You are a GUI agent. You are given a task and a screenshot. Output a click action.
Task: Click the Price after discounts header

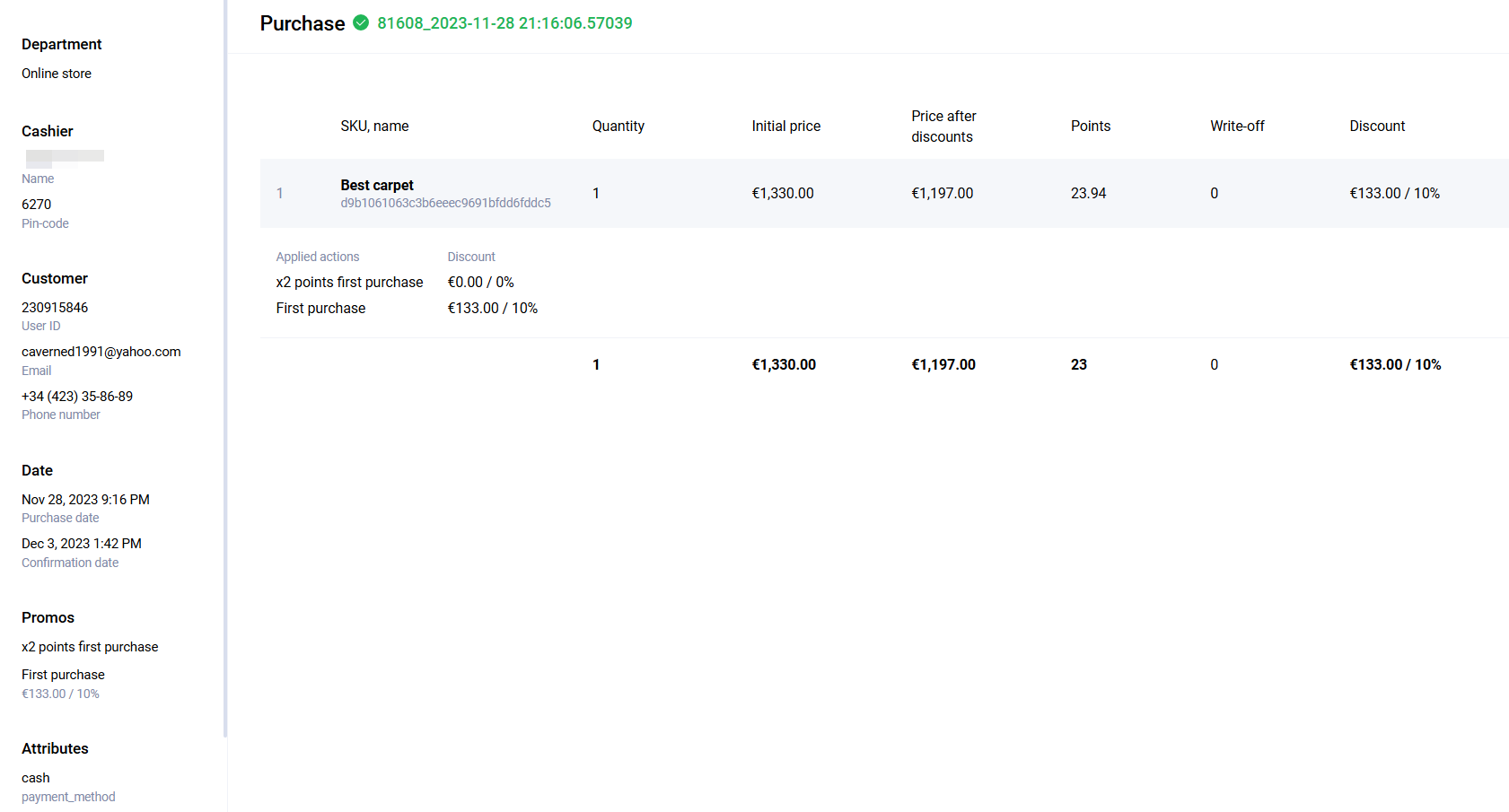[943, 127]
